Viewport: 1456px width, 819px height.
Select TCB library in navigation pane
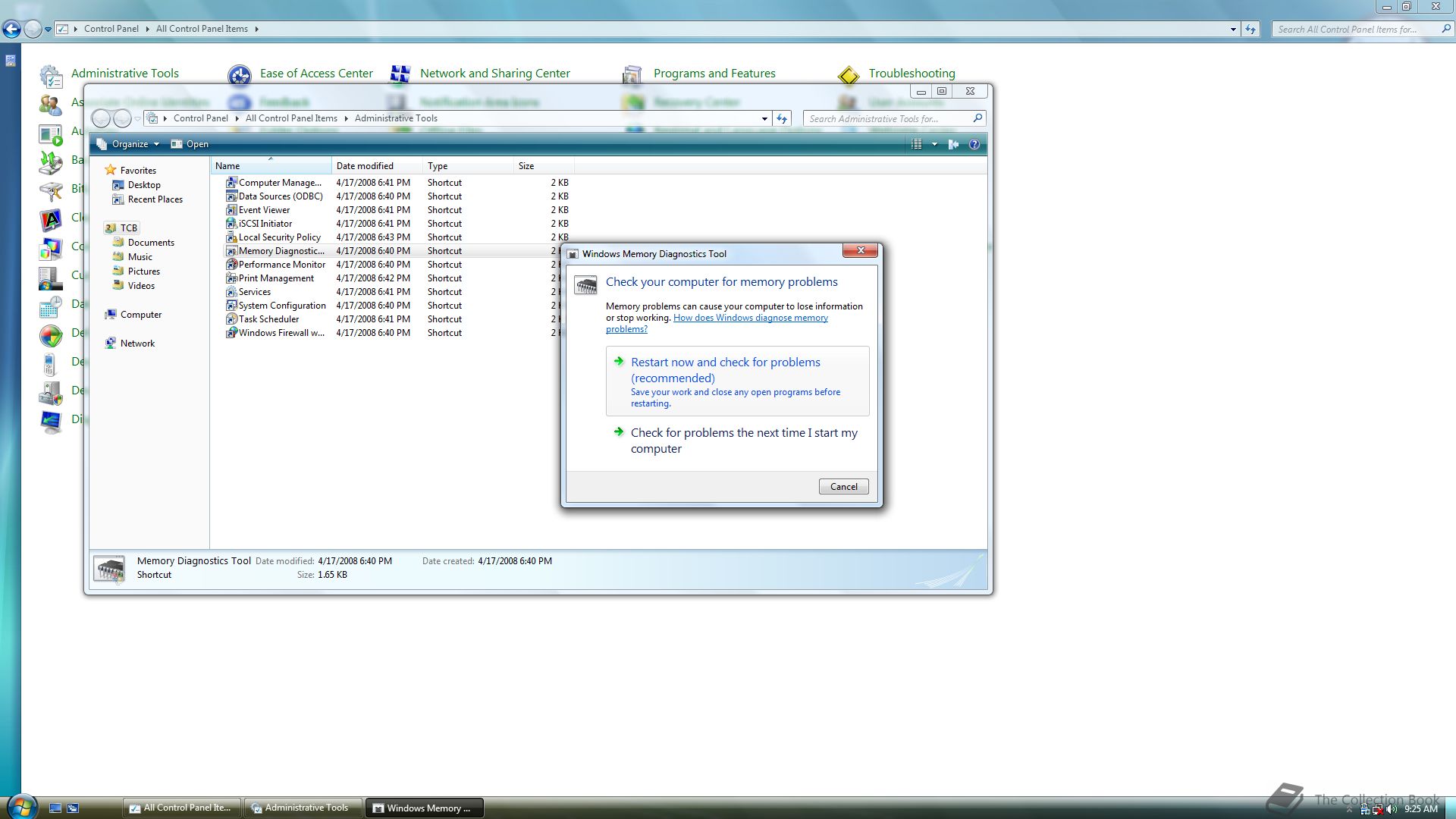(122, 228)
